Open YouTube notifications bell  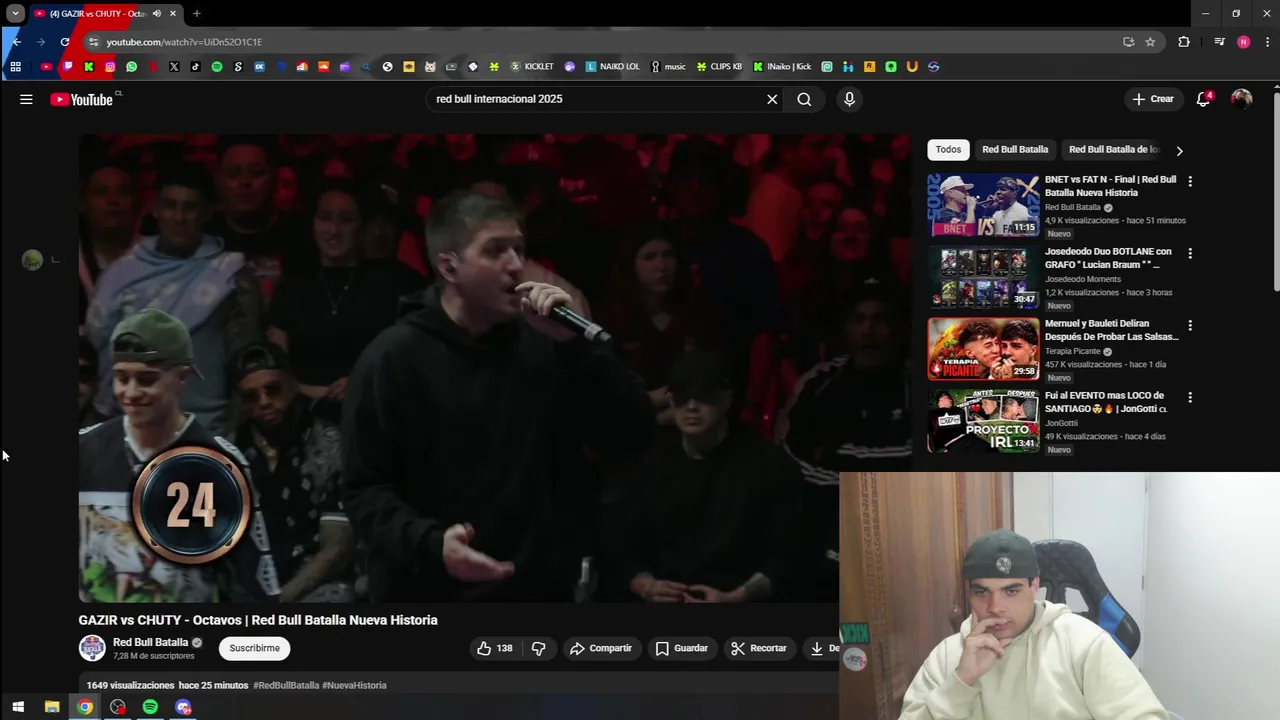(1204, 99)
